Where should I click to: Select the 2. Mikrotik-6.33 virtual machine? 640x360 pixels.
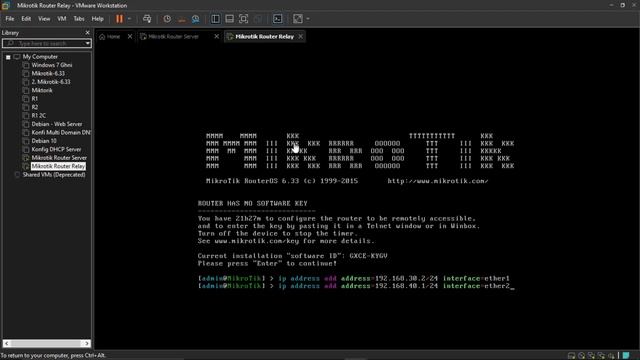[51, 82]
